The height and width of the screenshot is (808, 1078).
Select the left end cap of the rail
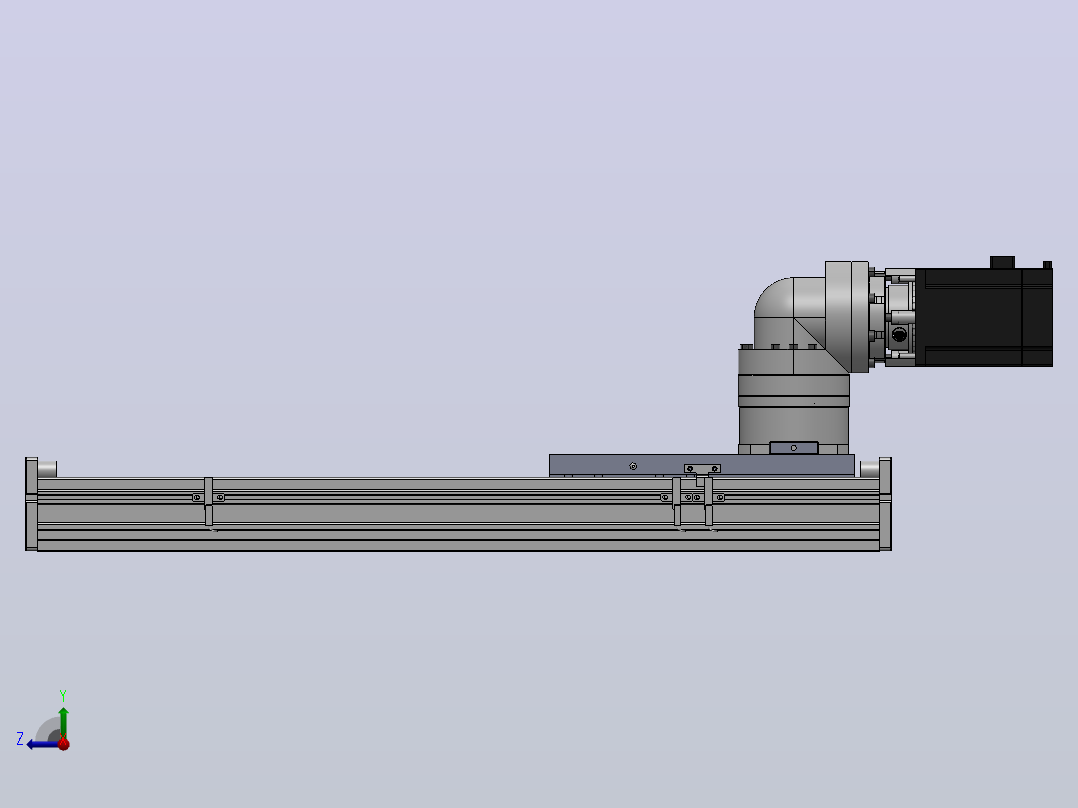[32, 504]
